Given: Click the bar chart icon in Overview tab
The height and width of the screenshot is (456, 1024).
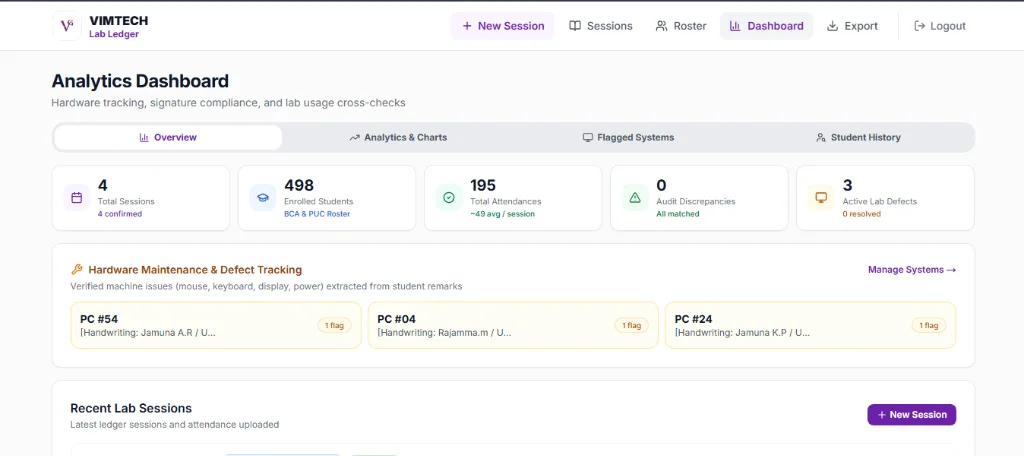Looking at the screenshot, I should point(144,137).
